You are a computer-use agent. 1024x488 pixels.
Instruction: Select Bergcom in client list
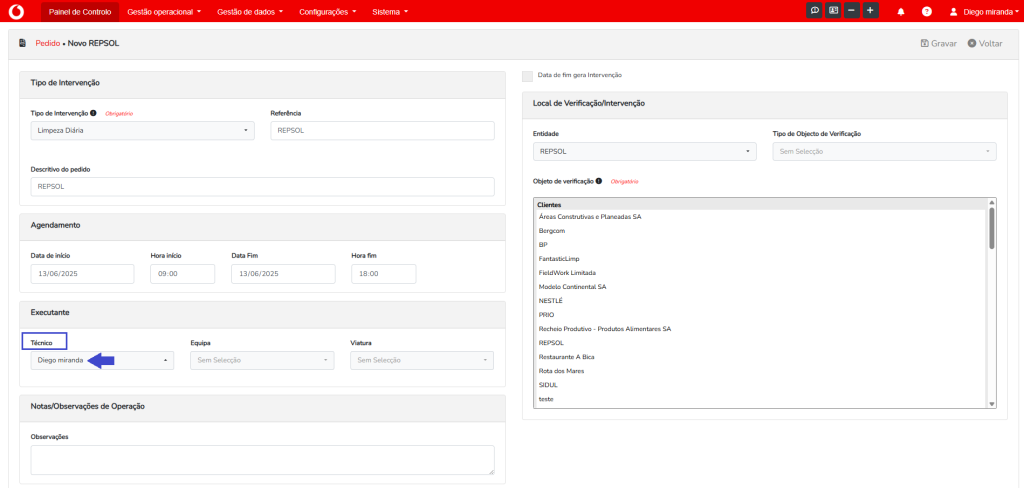(x=552, y=231)
